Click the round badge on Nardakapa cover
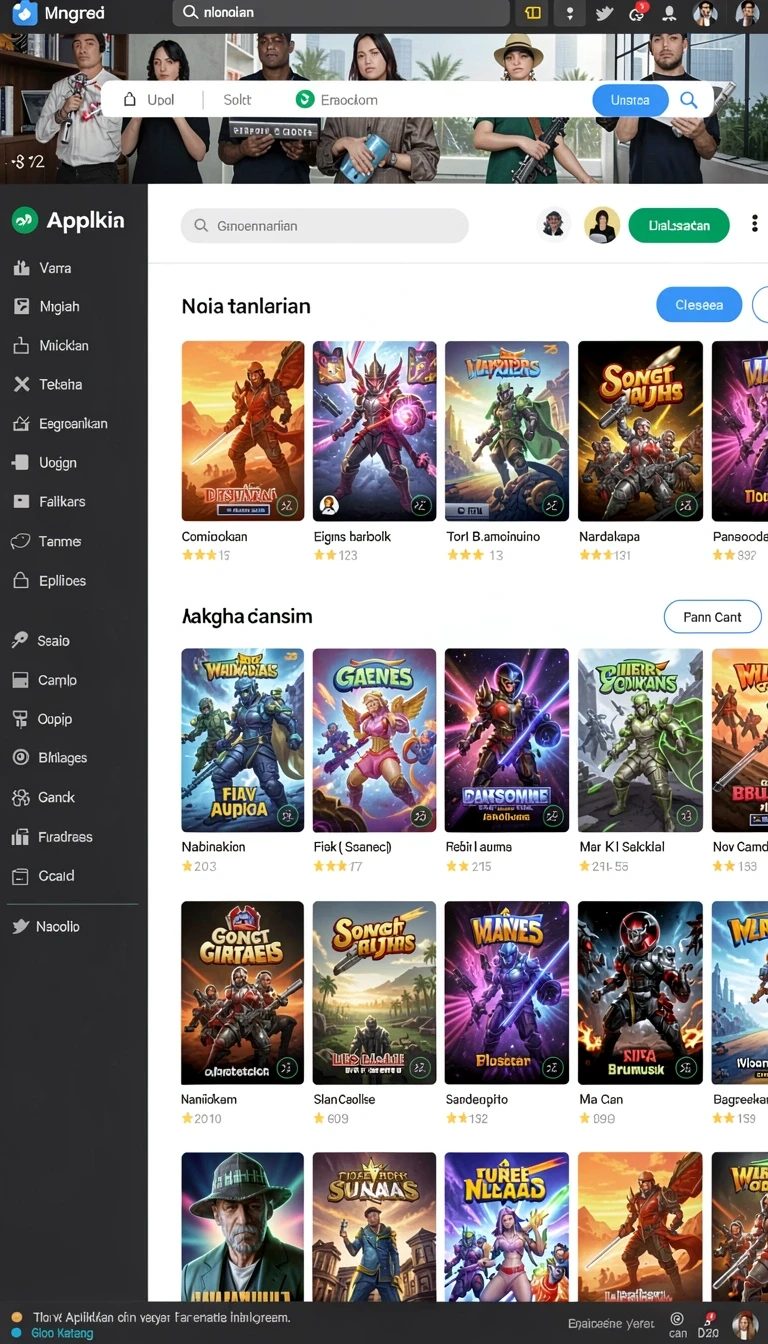Image resolution: width=768 pixels, height=1344 pixels. (686, 505)
